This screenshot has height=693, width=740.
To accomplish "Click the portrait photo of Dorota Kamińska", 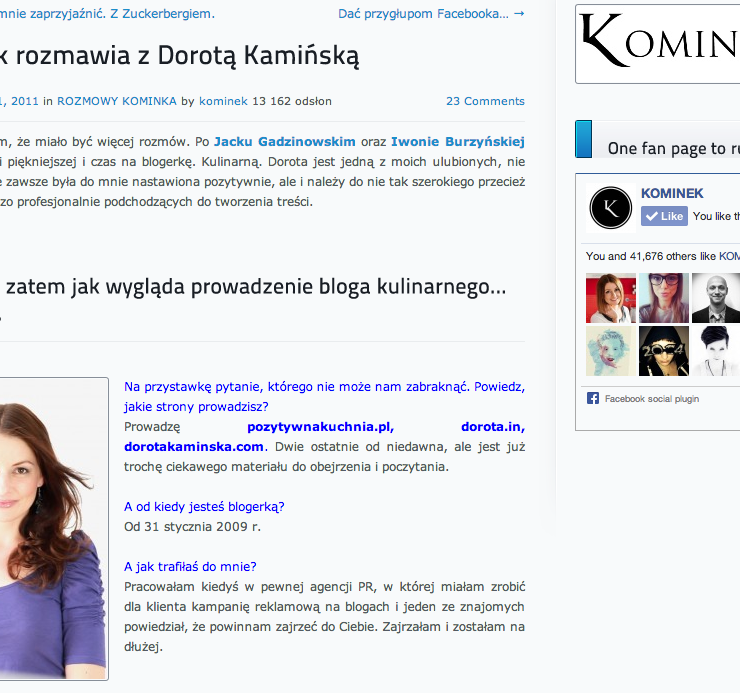I will [x=53, y=529].
